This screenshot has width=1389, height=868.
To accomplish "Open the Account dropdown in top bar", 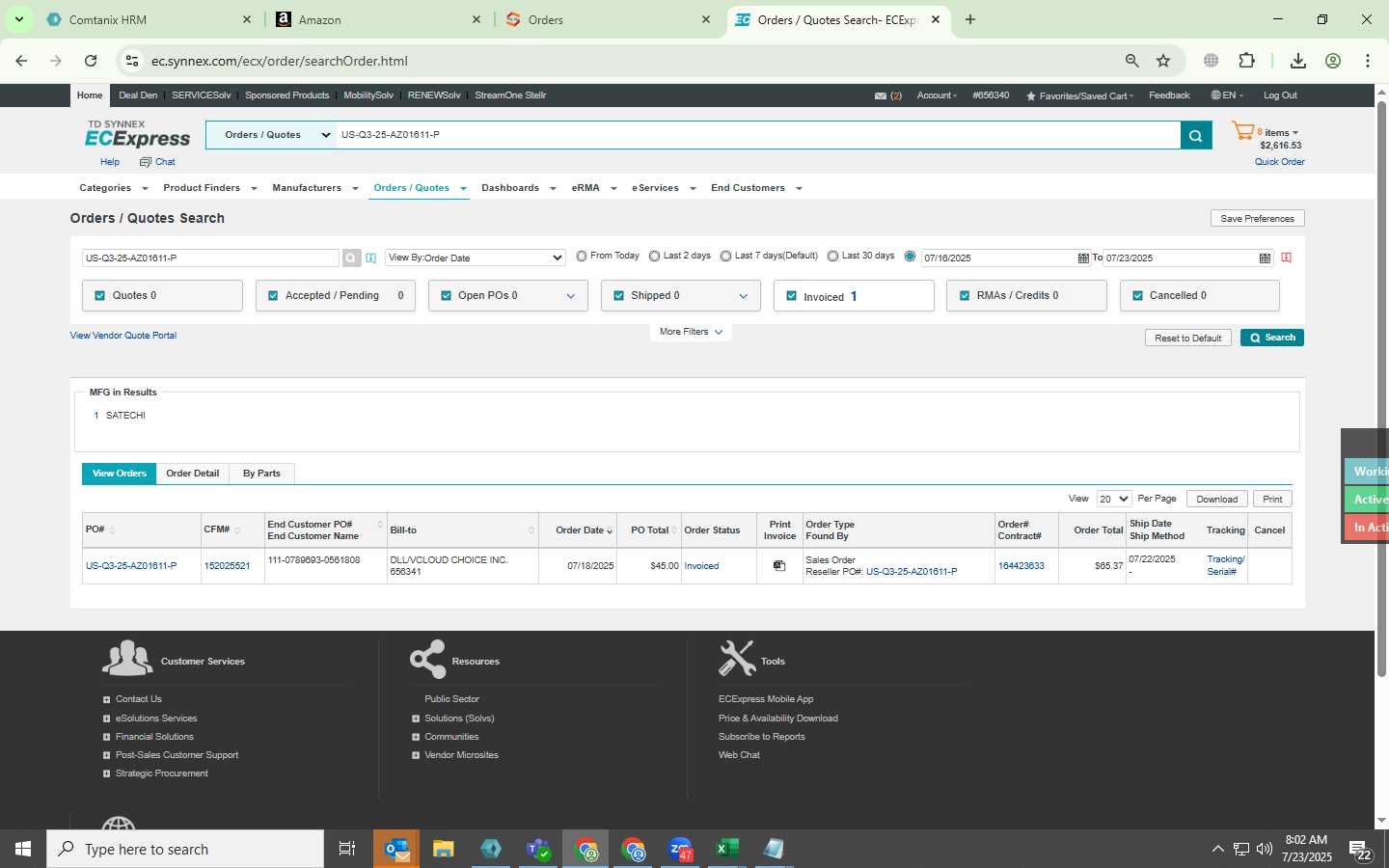I will 937,95.
